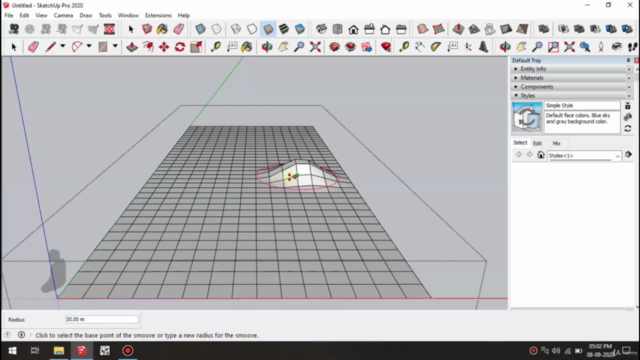Click the Simple Style preview thumbnail
Viewport: 640px width, 360px height.
point(527,118)
